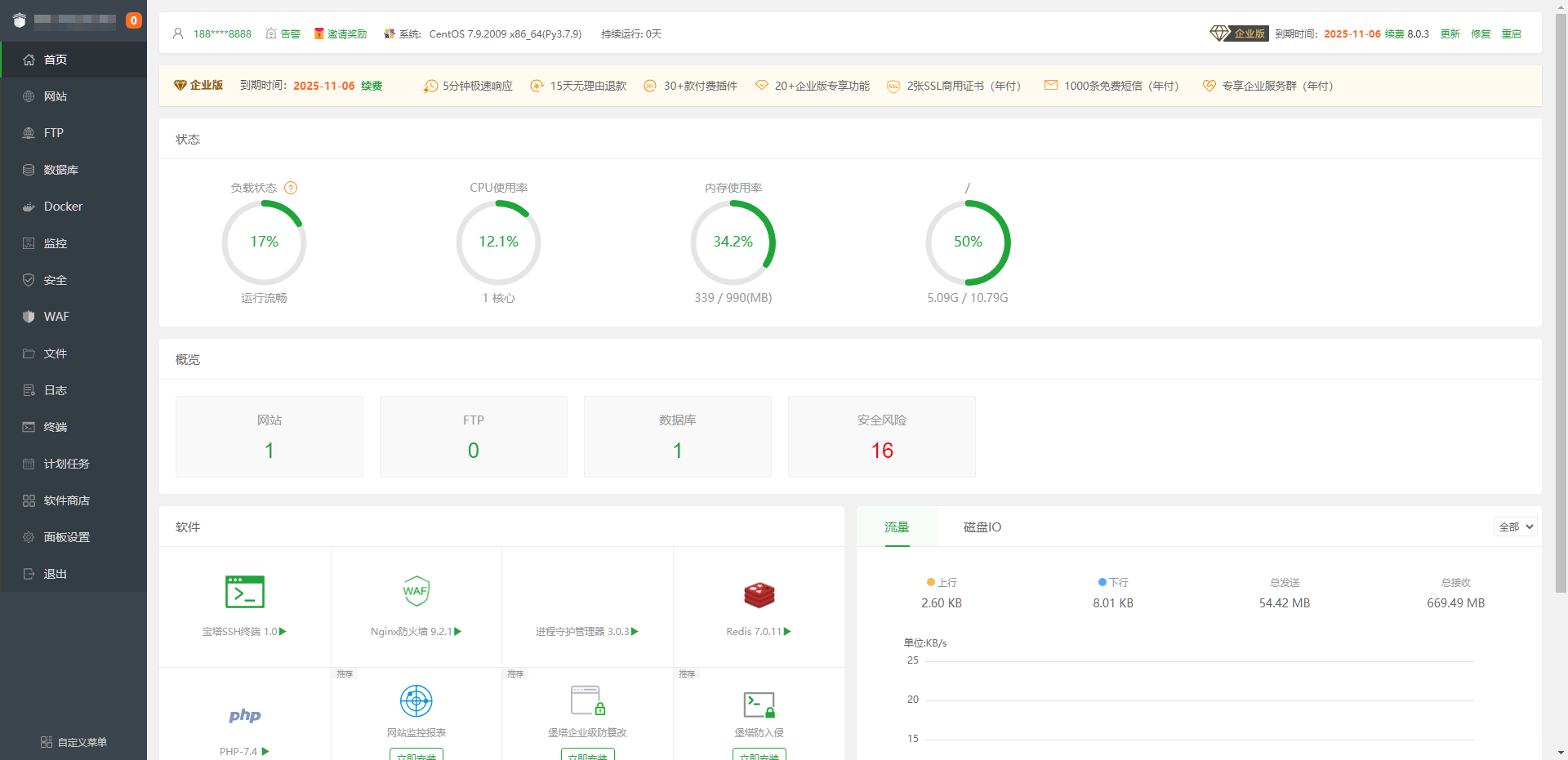Image resolution: width=1568 pixels, height=760 pixels.
Task: Click the 自定义菜单 icon at sidebar bottom
Action: pyautogui.click(x=47, y=742)
